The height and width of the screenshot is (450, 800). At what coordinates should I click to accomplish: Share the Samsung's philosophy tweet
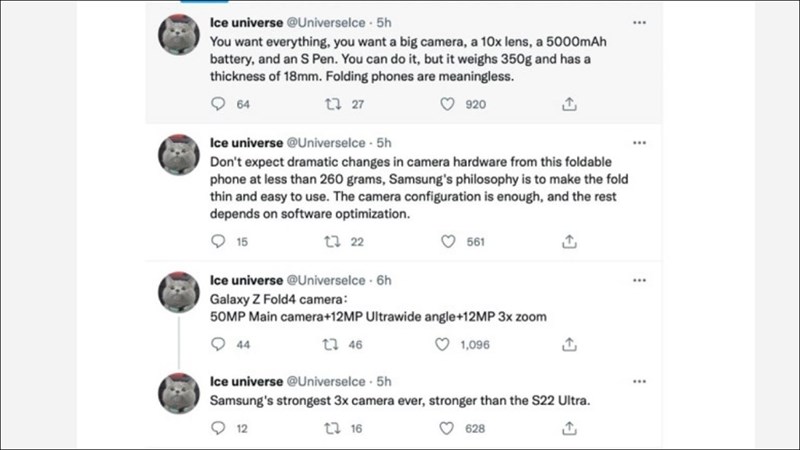point(569,241)
